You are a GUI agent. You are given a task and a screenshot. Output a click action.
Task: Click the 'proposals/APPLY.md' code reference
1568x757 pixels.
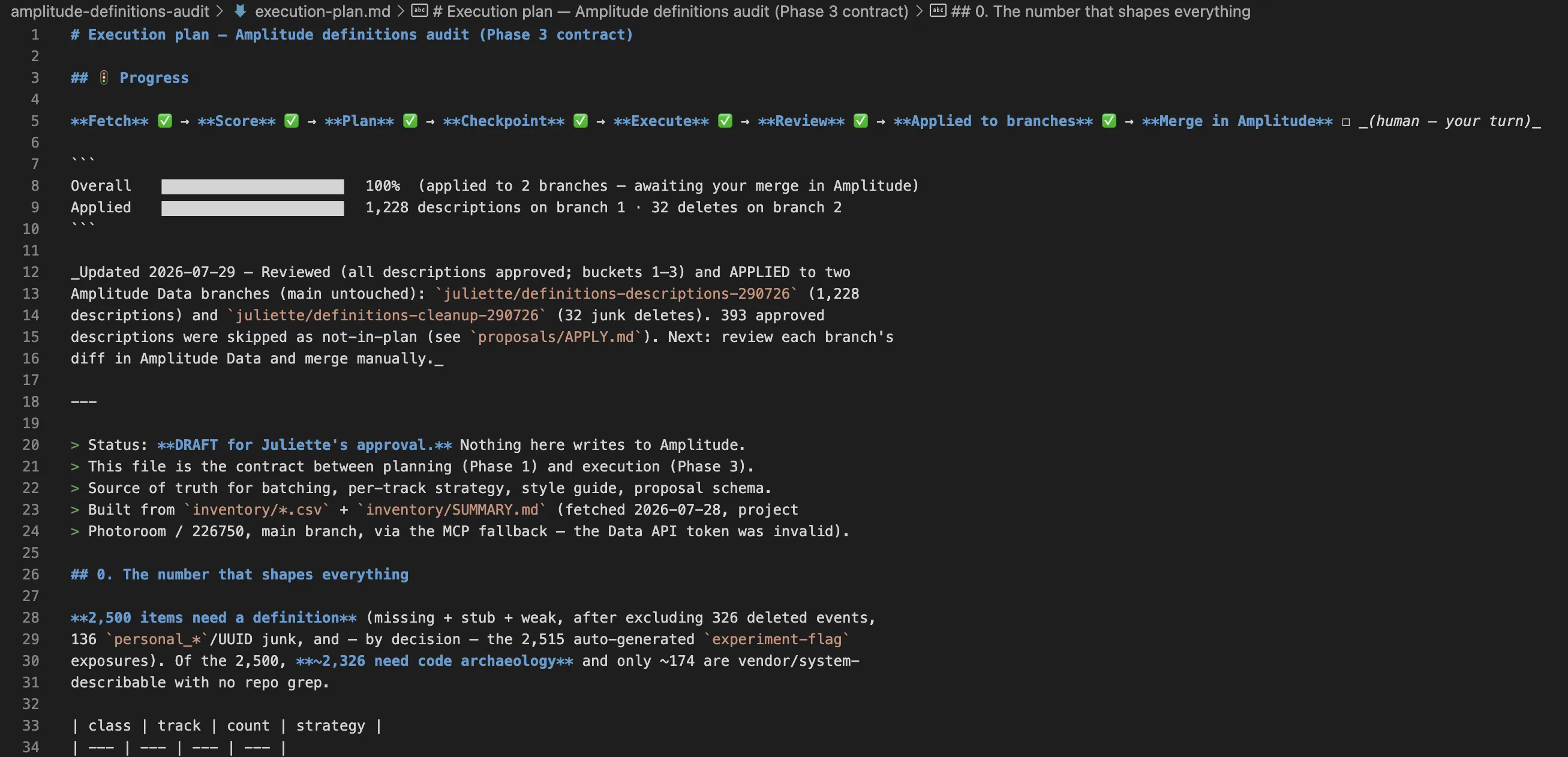coord(555,337)
